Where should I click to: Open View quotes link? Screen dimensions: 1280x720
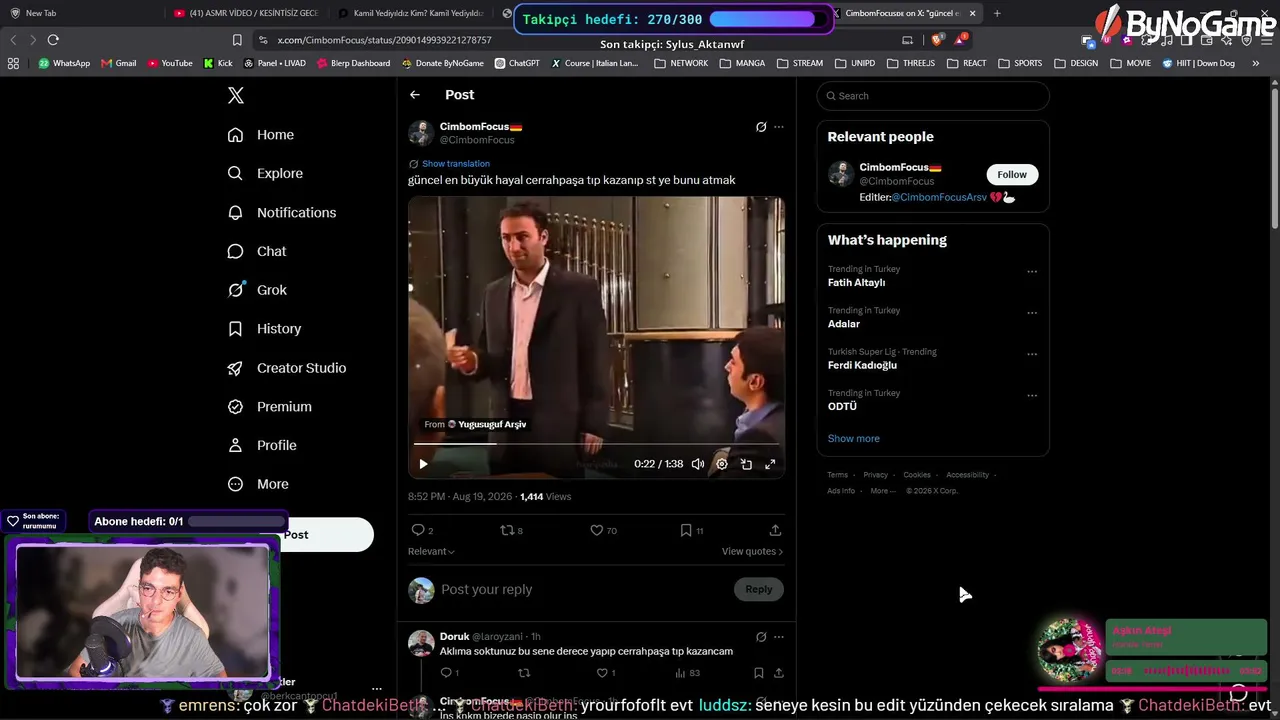(x=752, y=551)
